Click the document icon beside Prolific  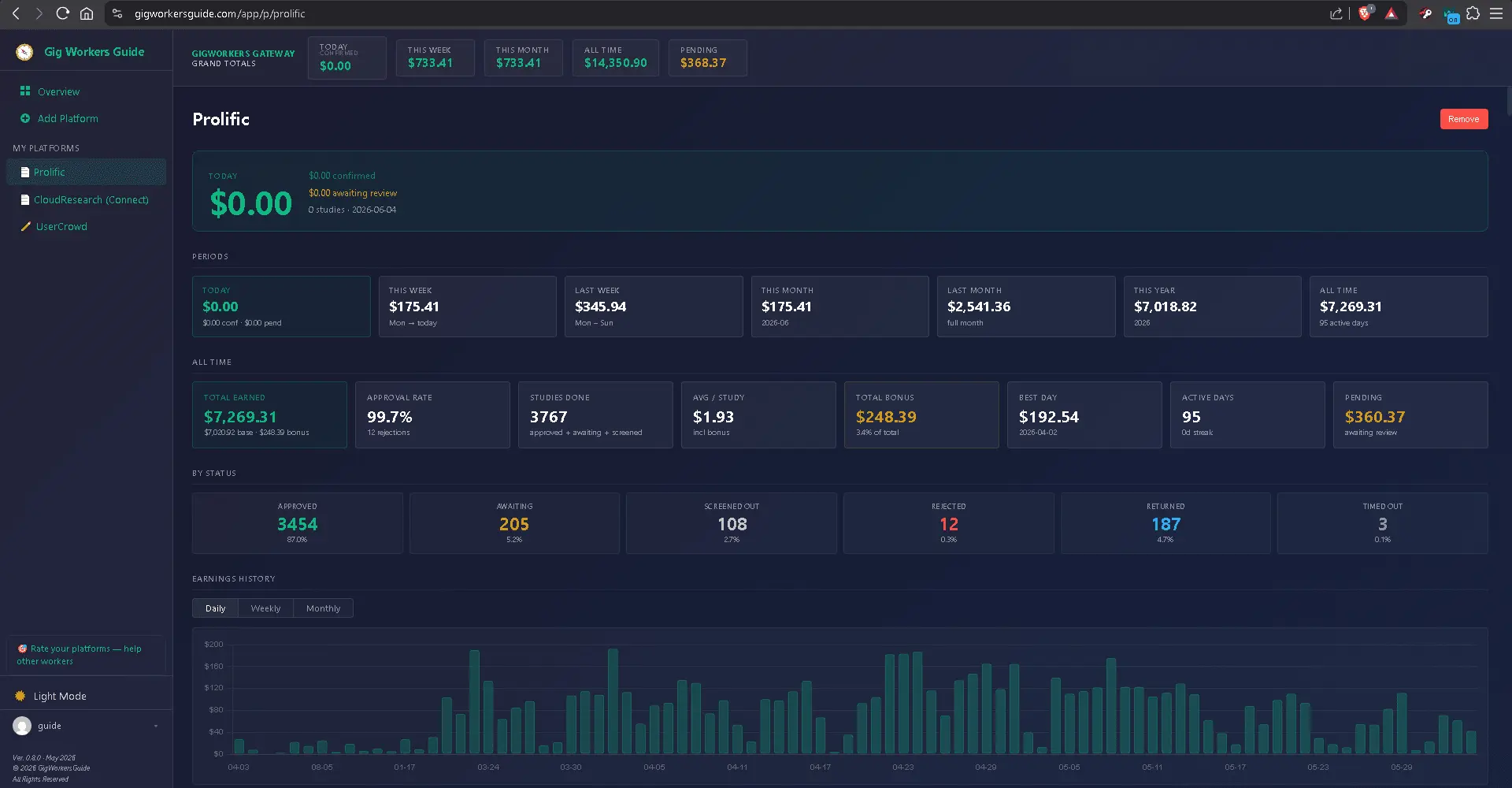tap(25, 172)
